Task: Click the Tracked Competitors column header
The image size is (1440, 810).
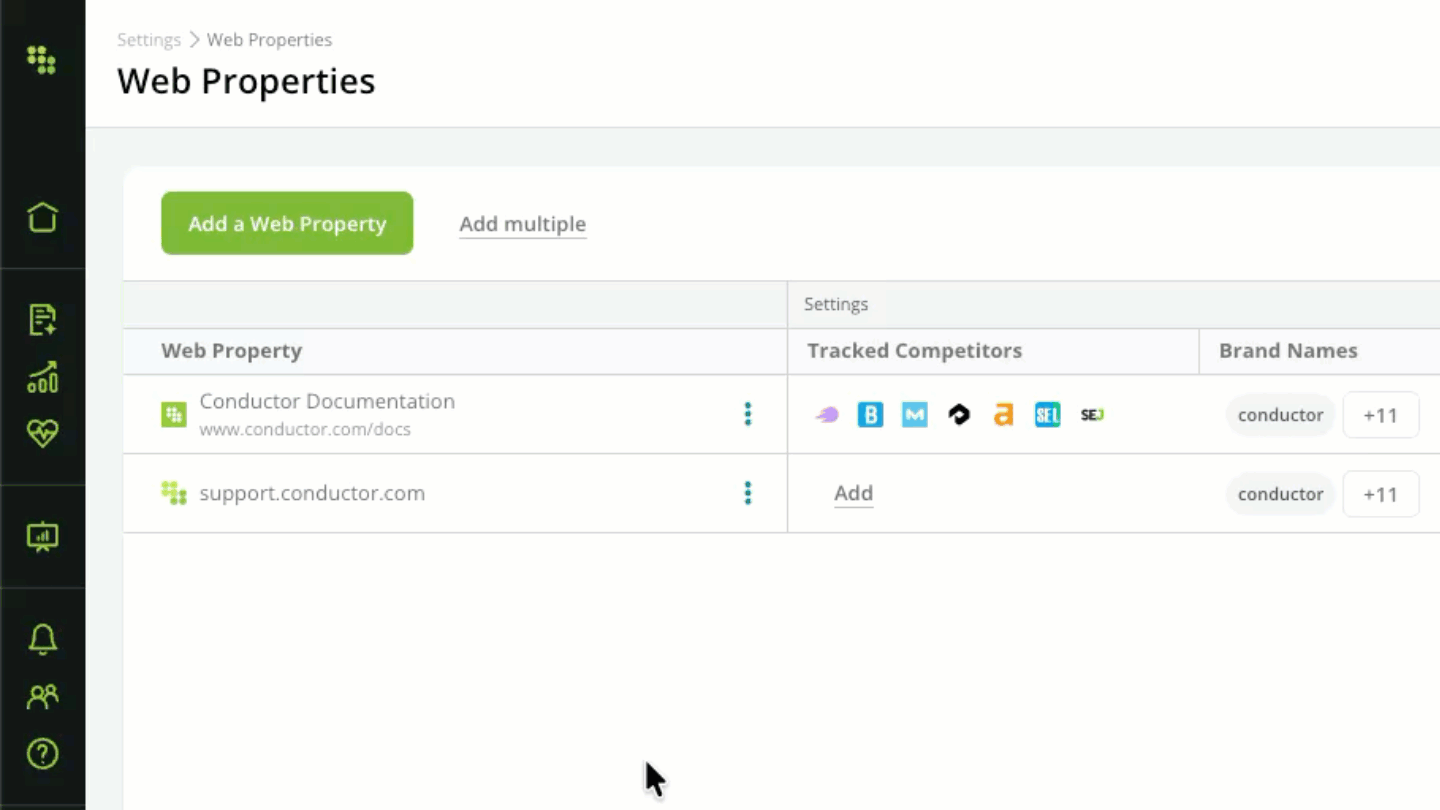Action: (x=915, y=351)
